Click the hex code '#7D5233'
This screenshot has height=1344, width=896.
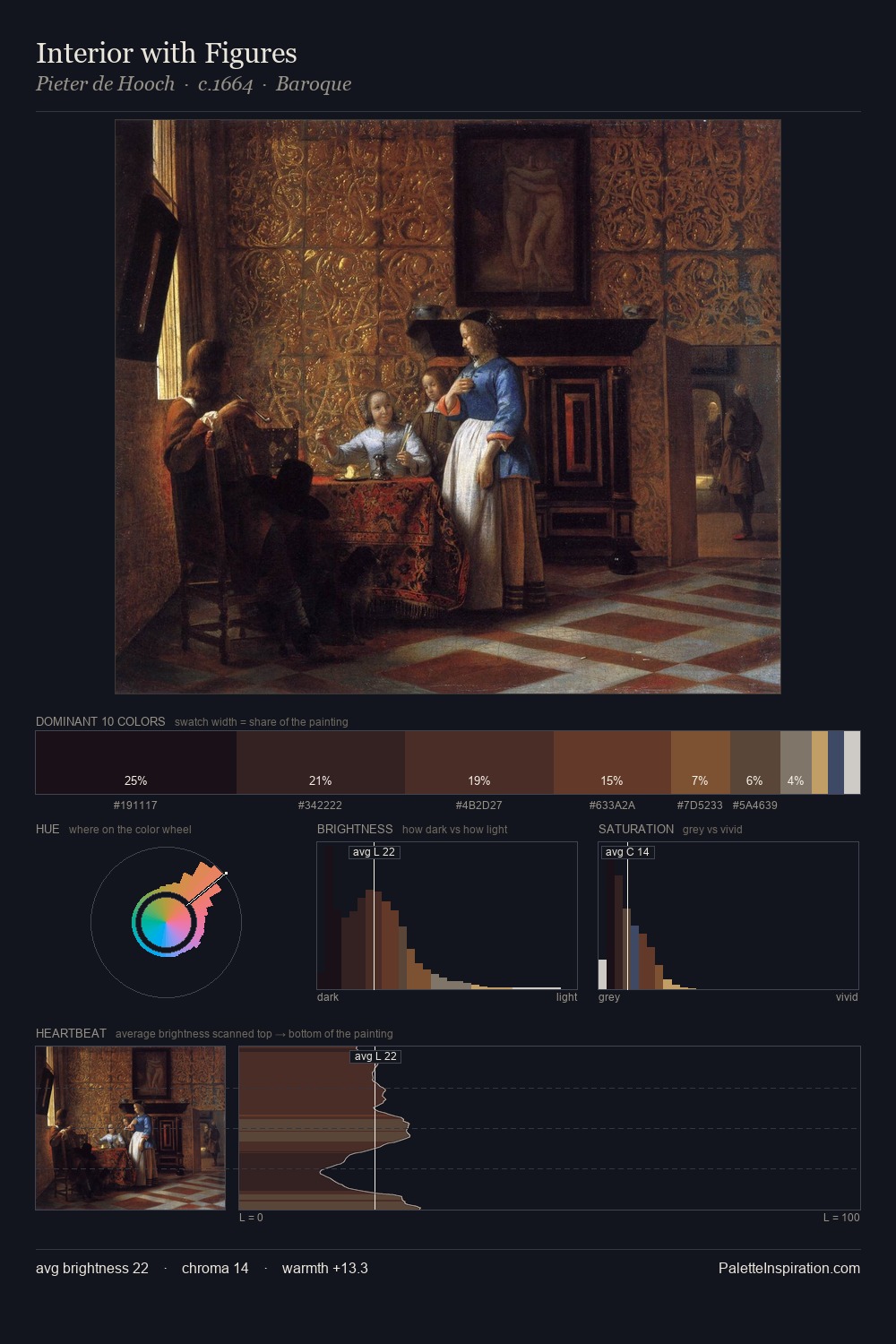tap(700, 806)
